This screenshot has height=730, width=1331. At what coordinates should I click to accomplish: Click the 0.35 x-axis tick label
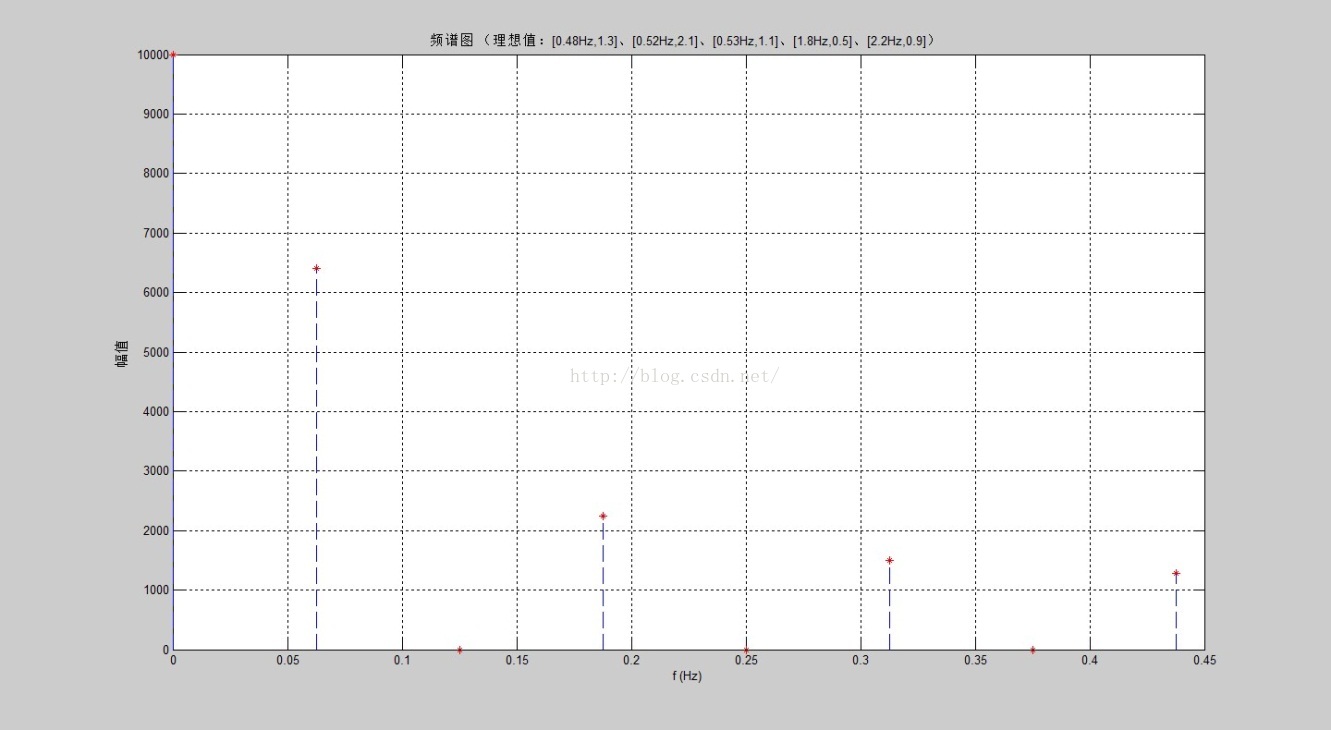click(x=975, y=661)
